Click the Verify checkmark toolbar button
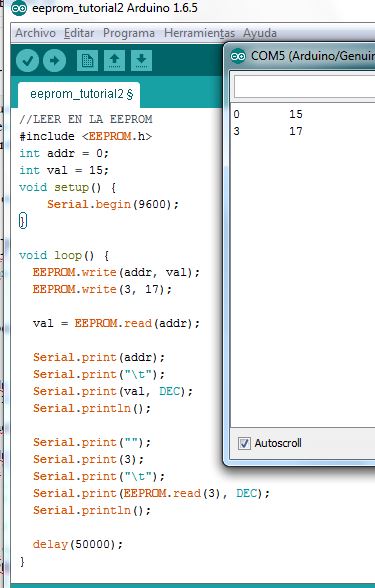Image resolution: width=375 pixels, height=588 pixels. pos(27,60)
